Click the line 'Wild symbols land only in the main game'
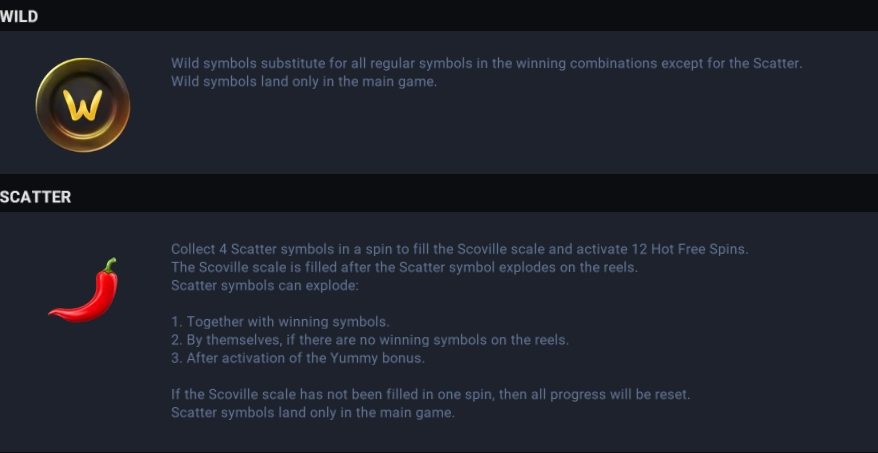 (303, 82)
